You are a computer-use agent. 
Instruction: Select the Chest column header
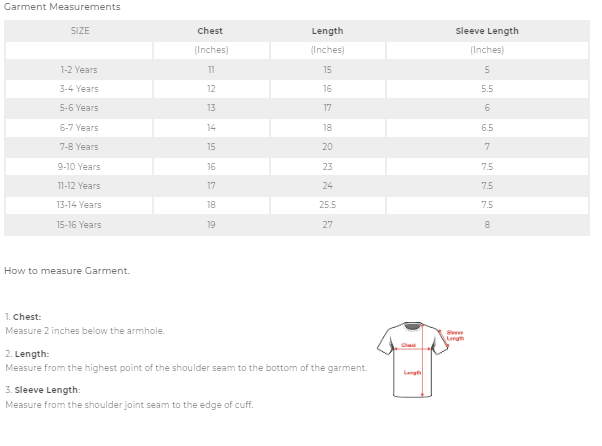coord(210,31)
